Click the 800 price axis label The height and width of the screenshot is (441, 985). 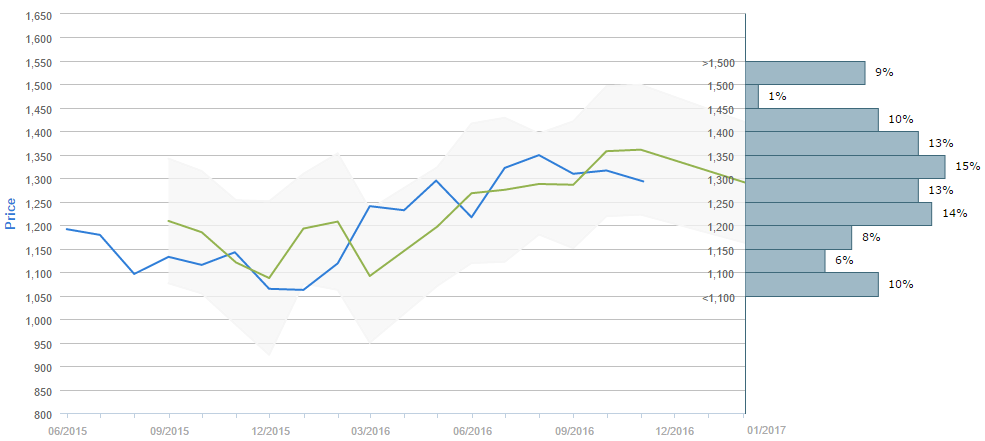[45, 414]
